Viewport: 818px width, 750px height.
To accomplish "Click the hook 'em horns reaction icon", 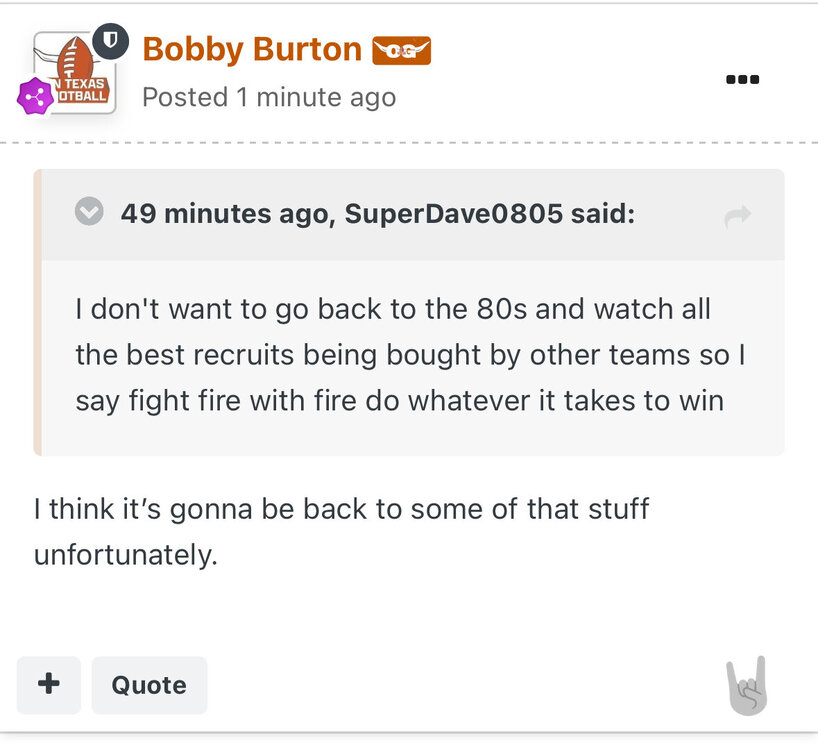I will coord(746,686).
